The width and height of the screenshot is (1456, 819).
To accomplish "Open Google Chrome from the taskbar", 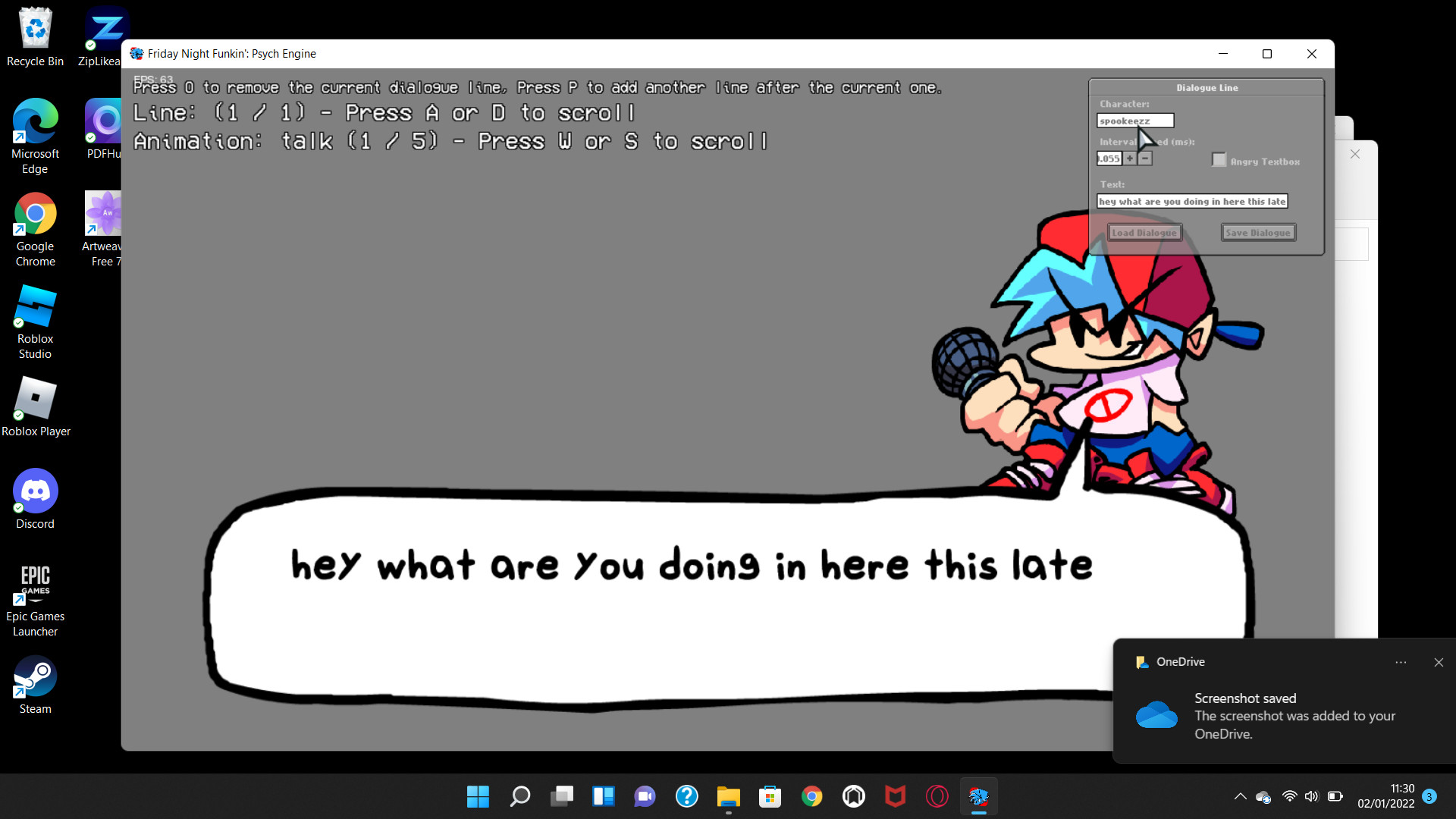I will 811,796.
